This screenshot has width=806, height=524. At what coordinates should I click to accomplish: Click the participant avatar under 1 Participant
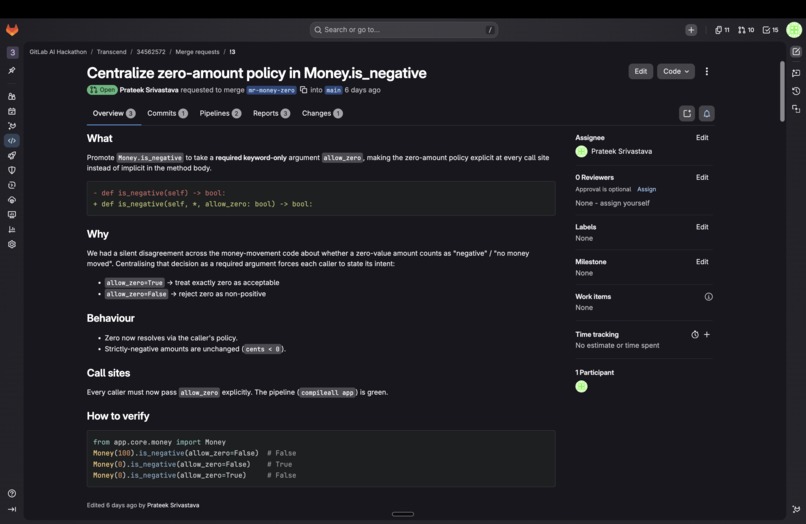point(581,387)
